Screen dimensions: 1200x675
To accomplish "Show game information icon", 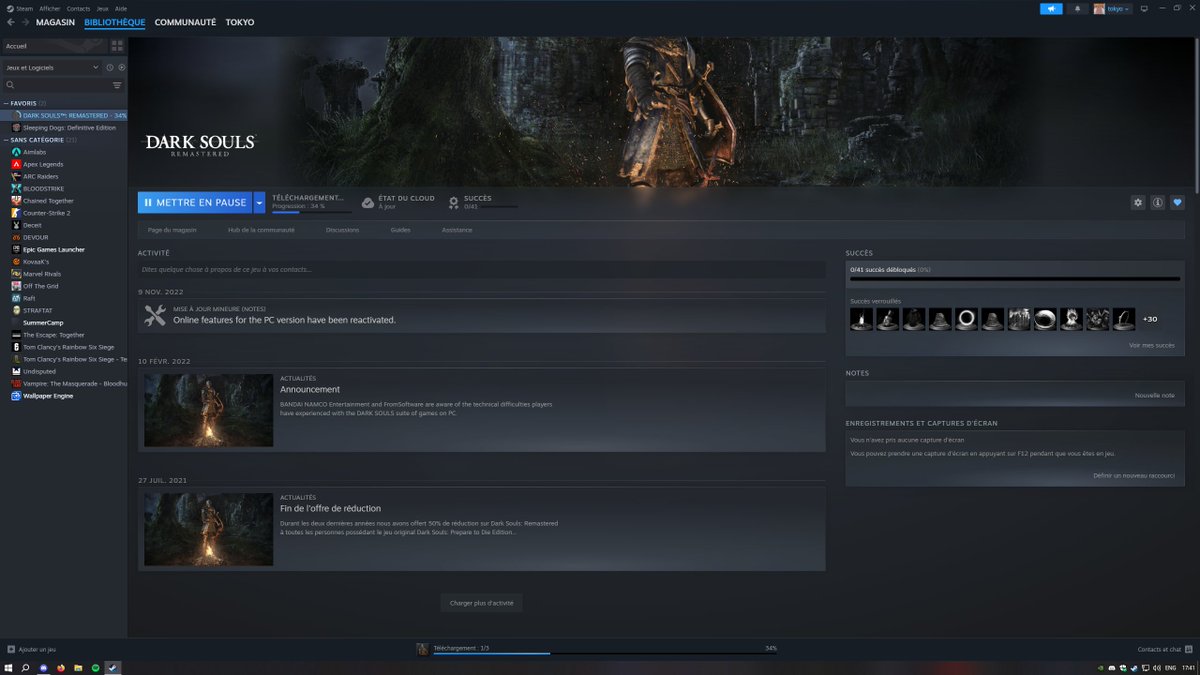I will (x=1157, y=202).
